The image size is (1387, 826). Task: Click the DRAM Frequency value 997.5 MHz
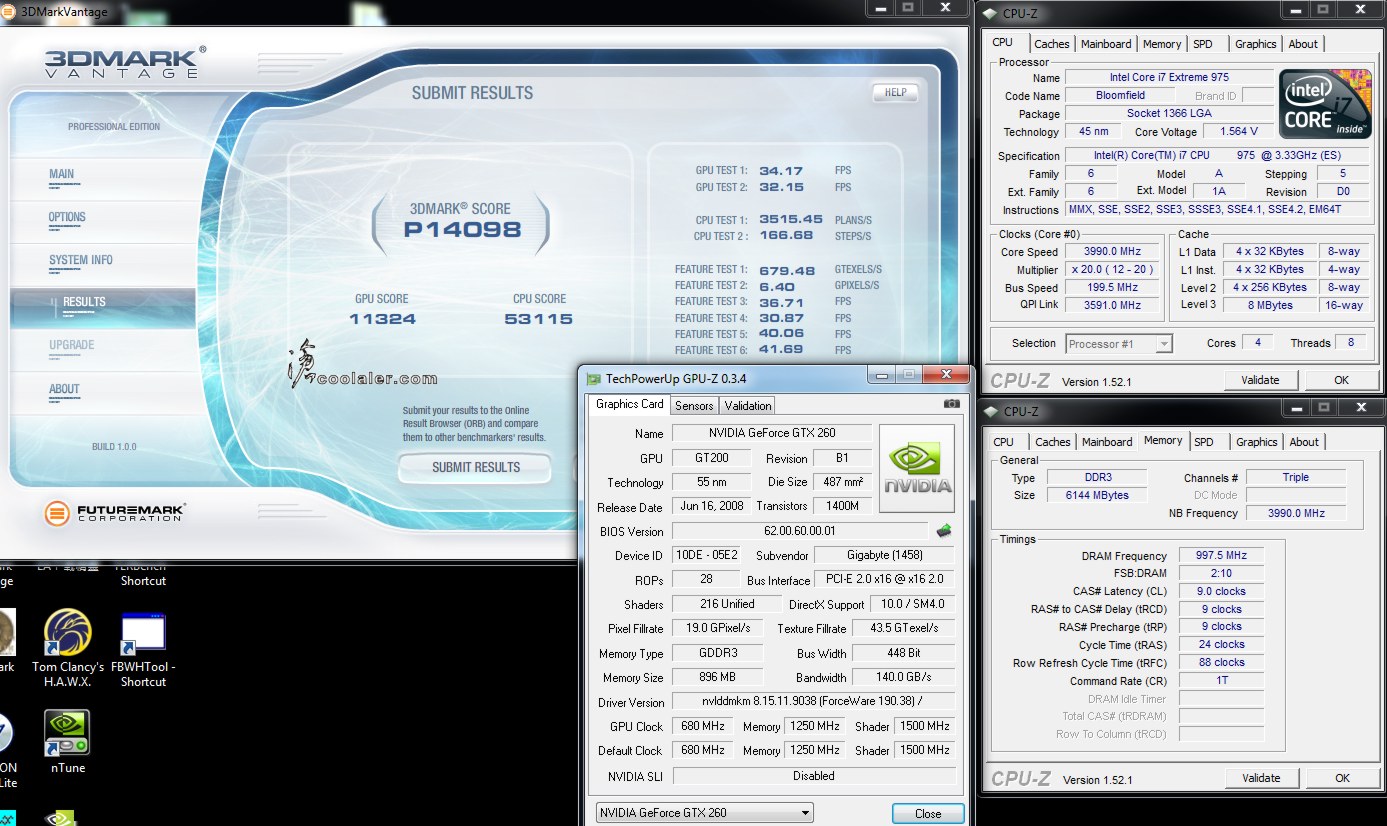pos(1220,556)
